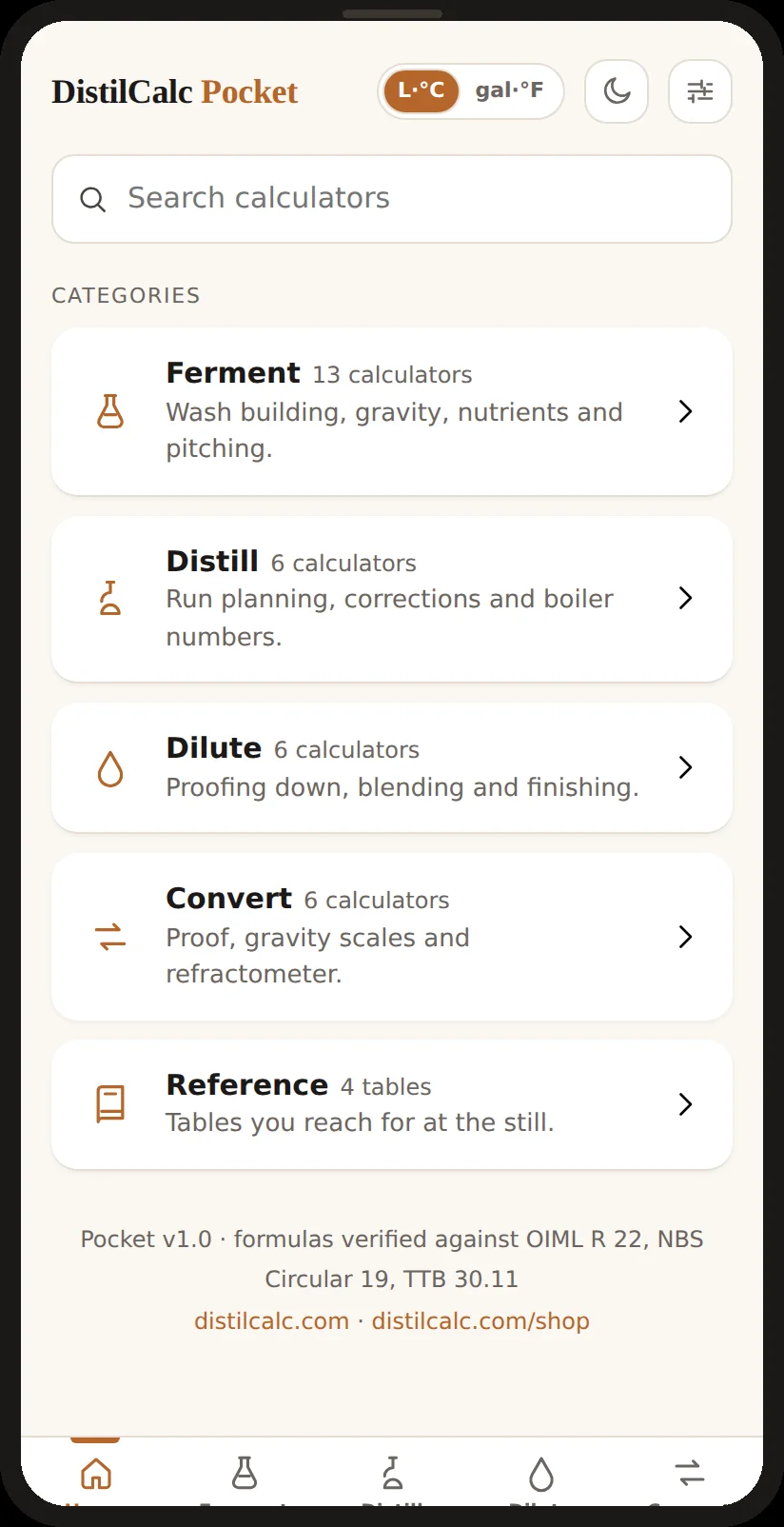Switch units to gal·°F
This screenshot has height=1527, width=784.
pos(509,91)
